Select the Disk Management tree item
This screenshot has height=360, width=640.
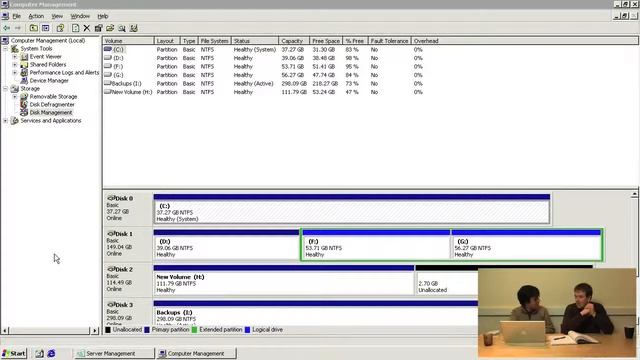pyautogui.click(x=51, y=113)
